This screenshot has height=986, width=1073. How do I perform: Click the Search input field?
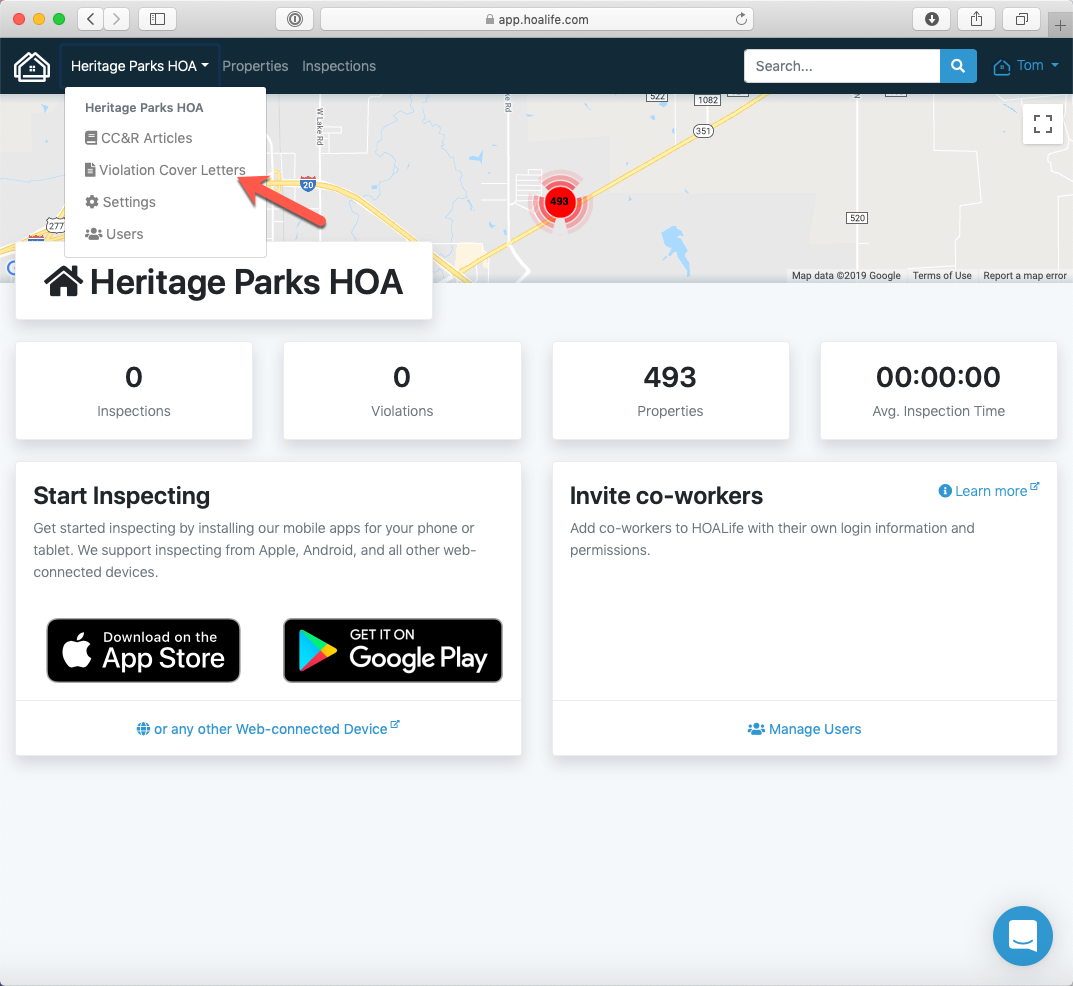(x=842, y=66)
